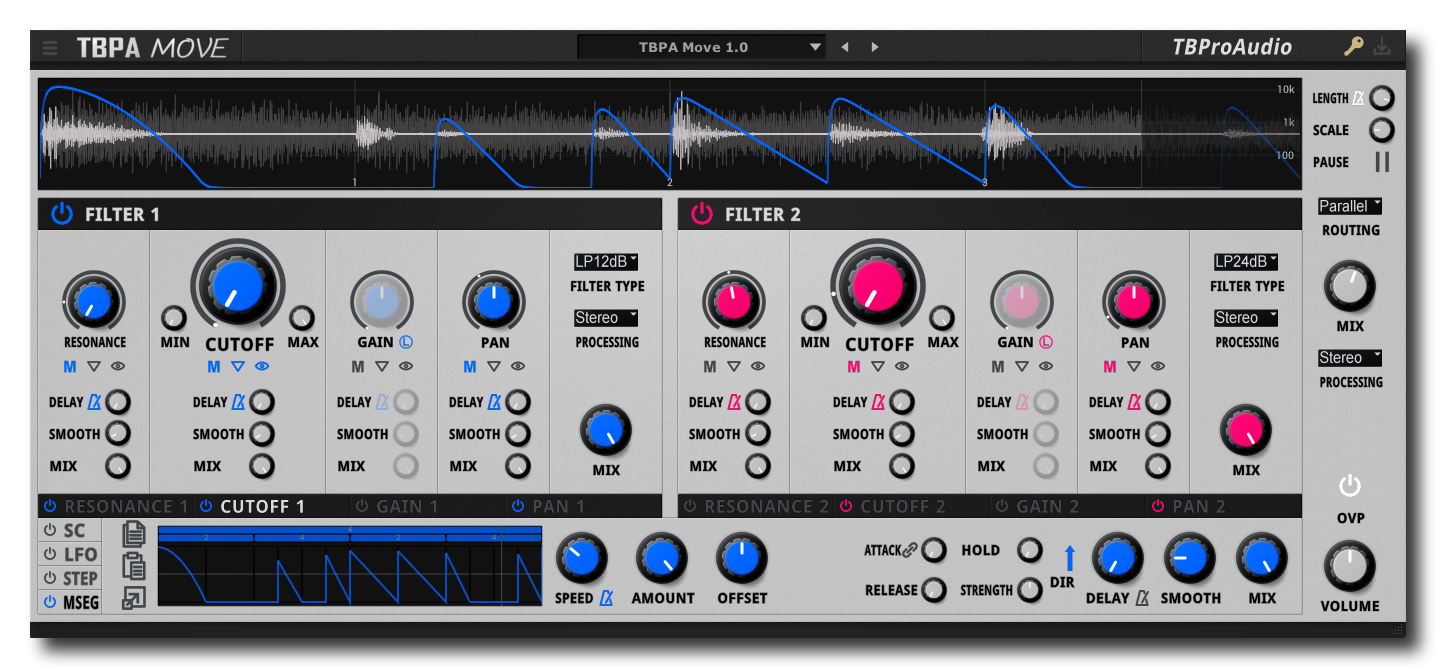Toggle the Filter 1 power button
The image size is (1436, 668).
(62, 214)
